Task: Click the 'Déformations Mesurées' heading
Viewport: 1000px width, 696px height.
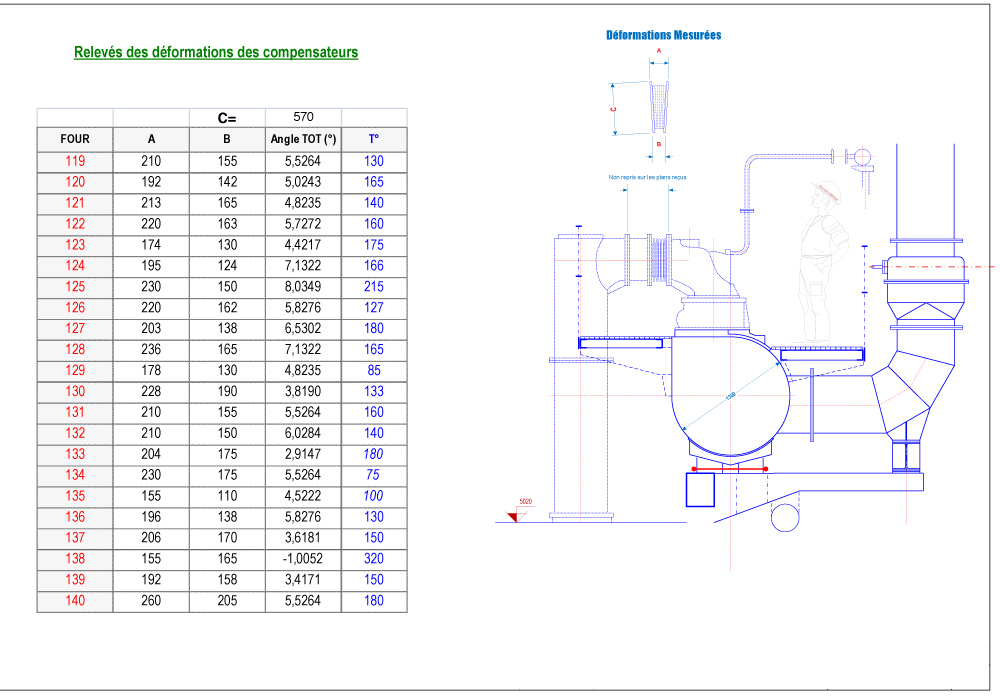Action: point(663,35)
